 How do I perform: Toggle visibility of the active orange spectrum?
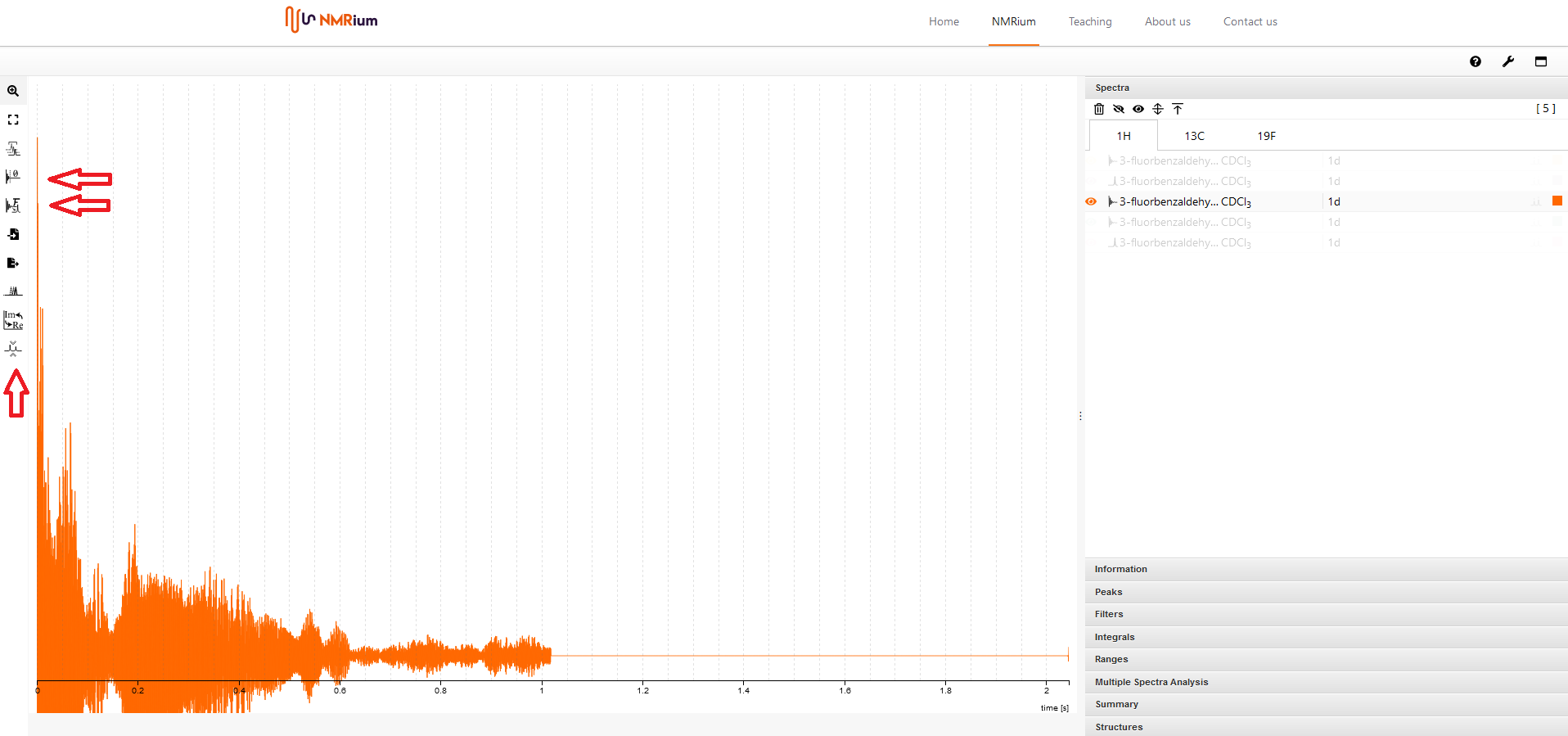click(1091, 201)
